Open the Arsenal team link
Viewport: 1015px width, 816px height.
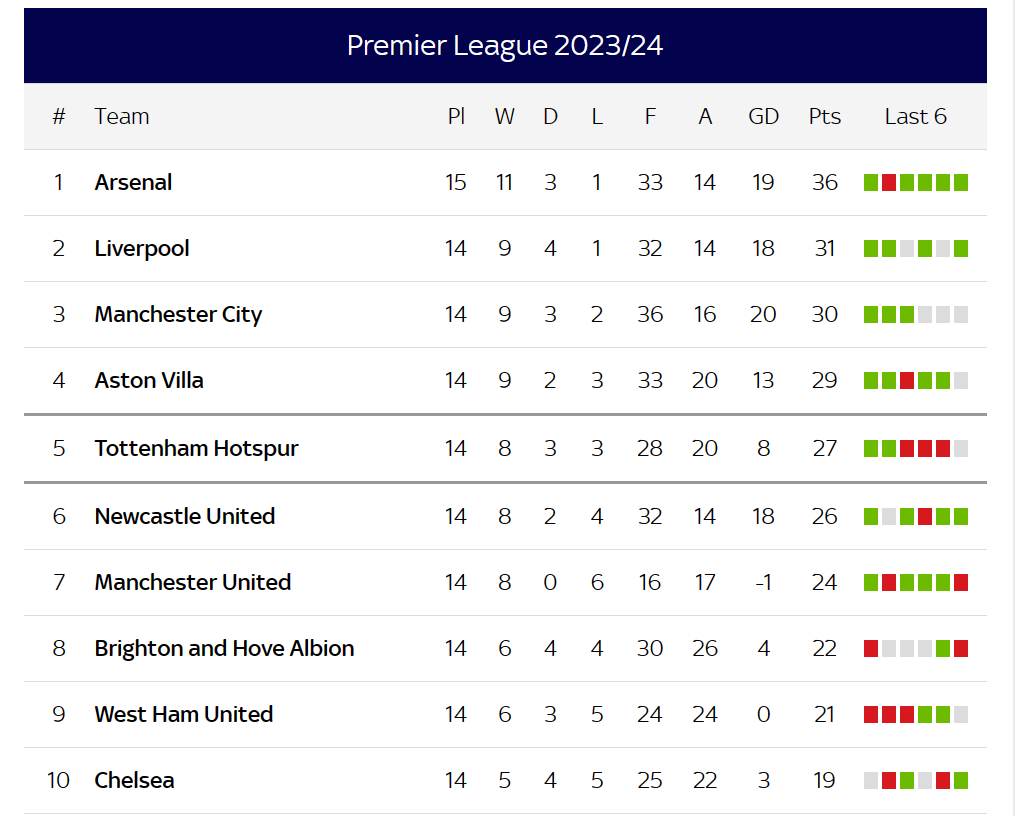[133, 182]
